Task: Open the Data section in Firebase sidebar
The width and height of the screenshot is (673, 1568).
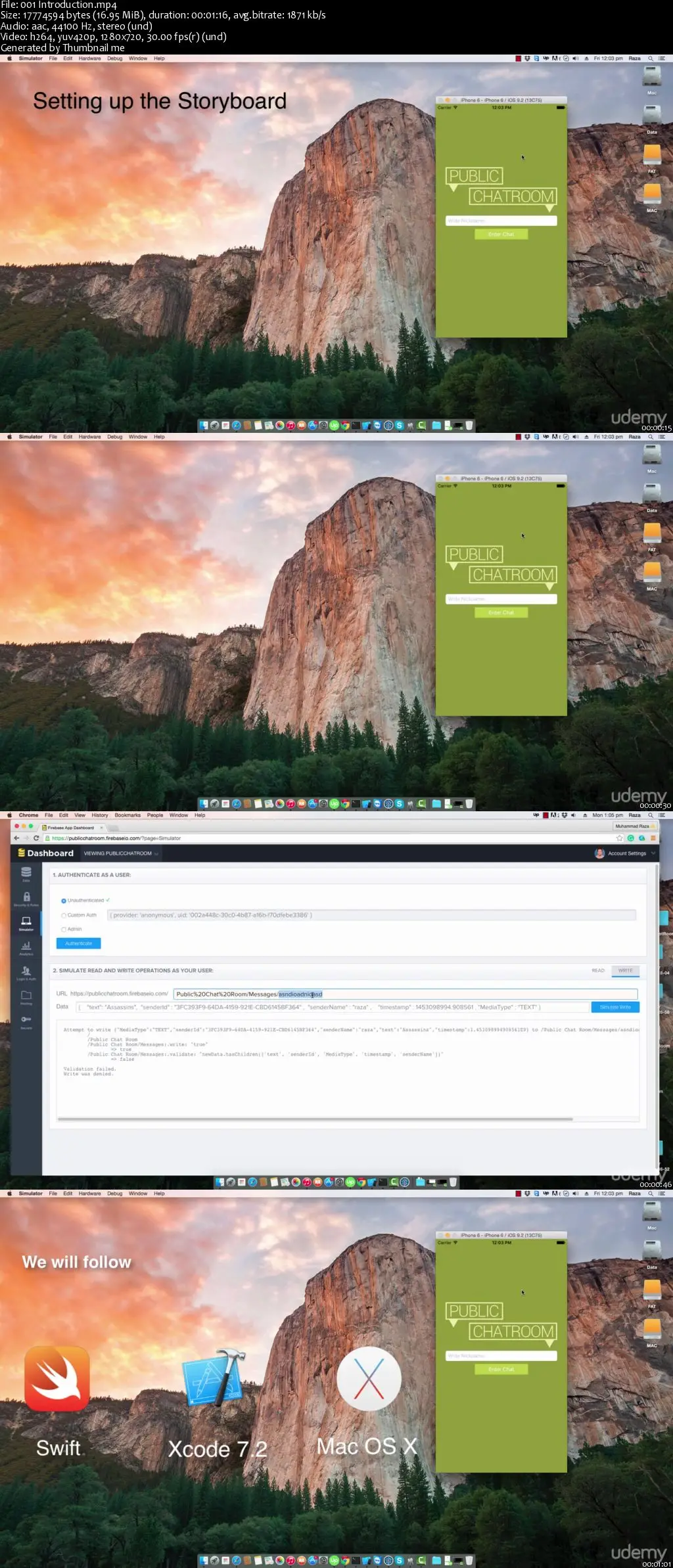Action: 26,874
